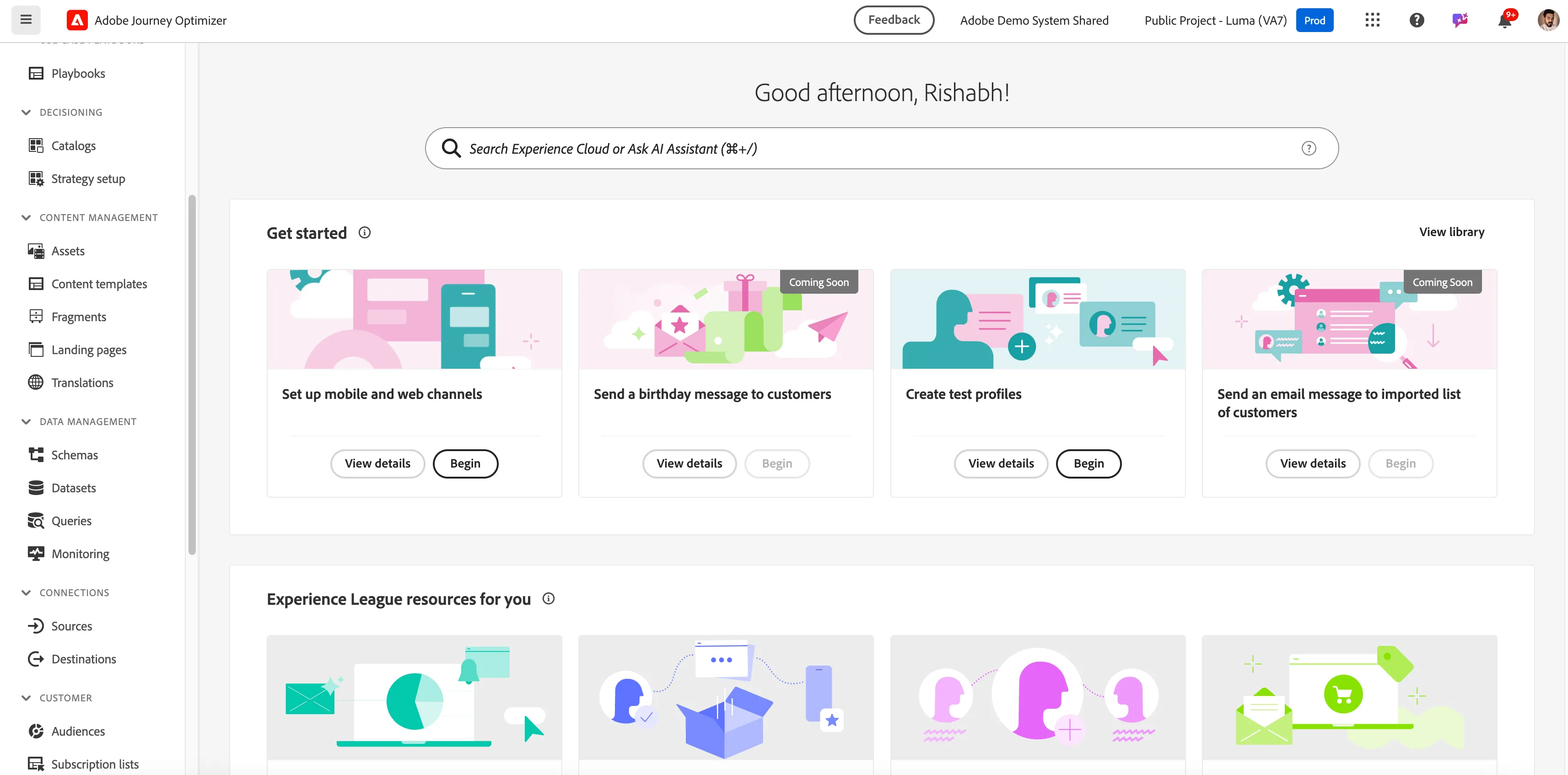Collapse the Decisioning section

[x=26, y=112]
